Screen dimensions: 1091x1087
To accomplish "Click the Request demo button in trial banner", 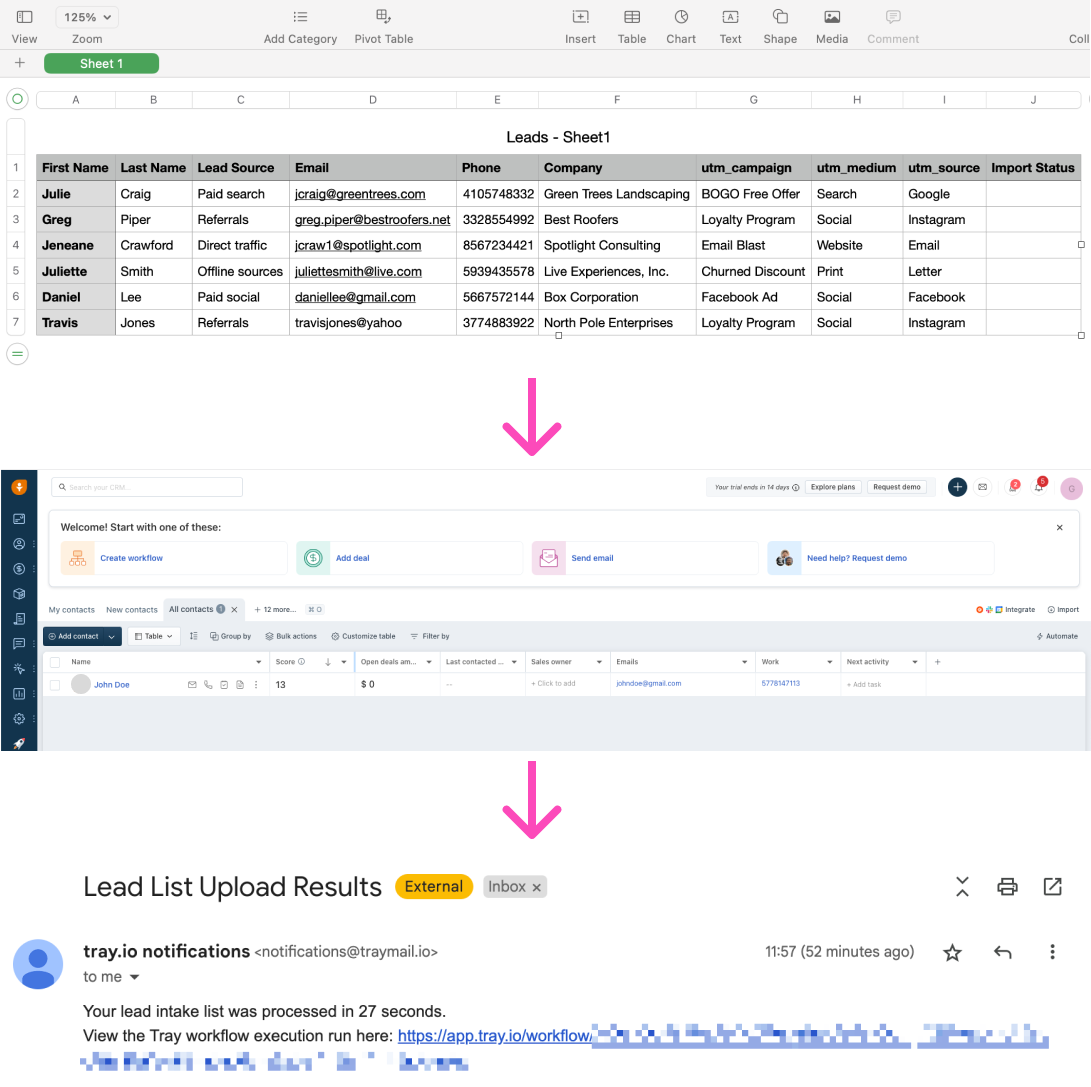I will coord(897,487).
